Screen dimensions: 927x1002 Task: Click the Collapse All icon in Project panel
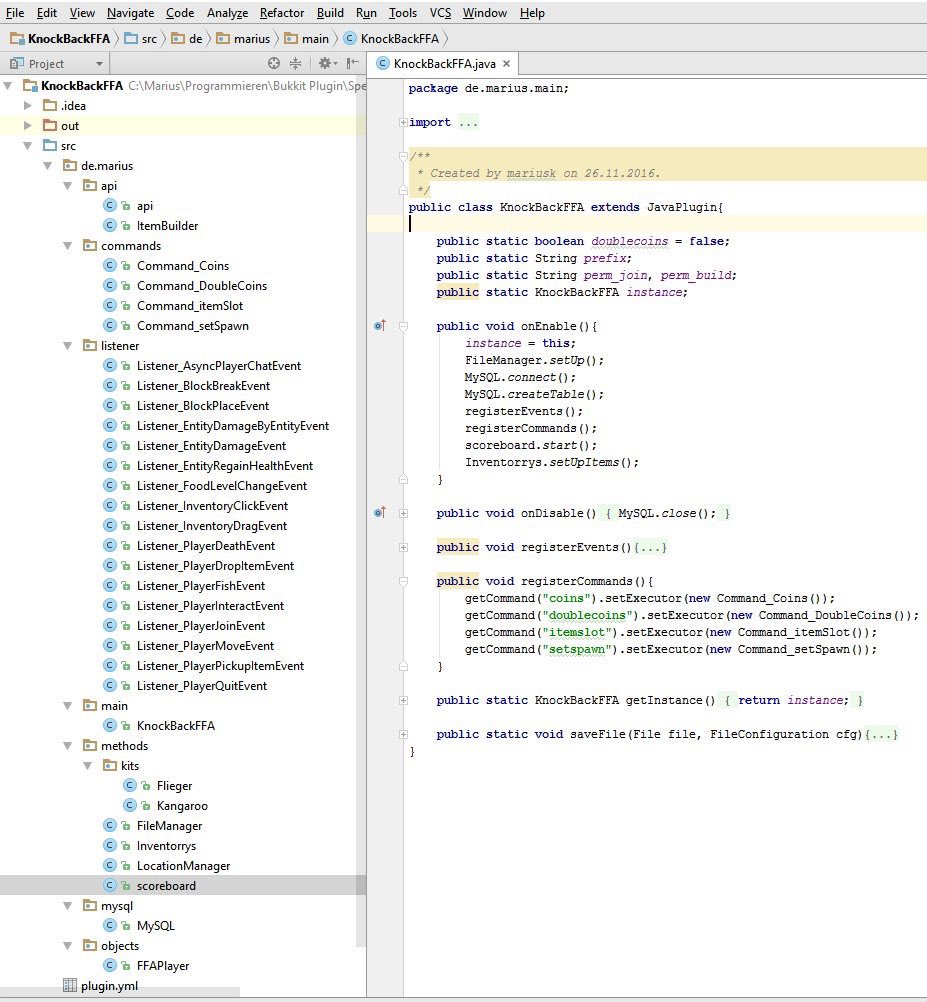click(295, 63)
